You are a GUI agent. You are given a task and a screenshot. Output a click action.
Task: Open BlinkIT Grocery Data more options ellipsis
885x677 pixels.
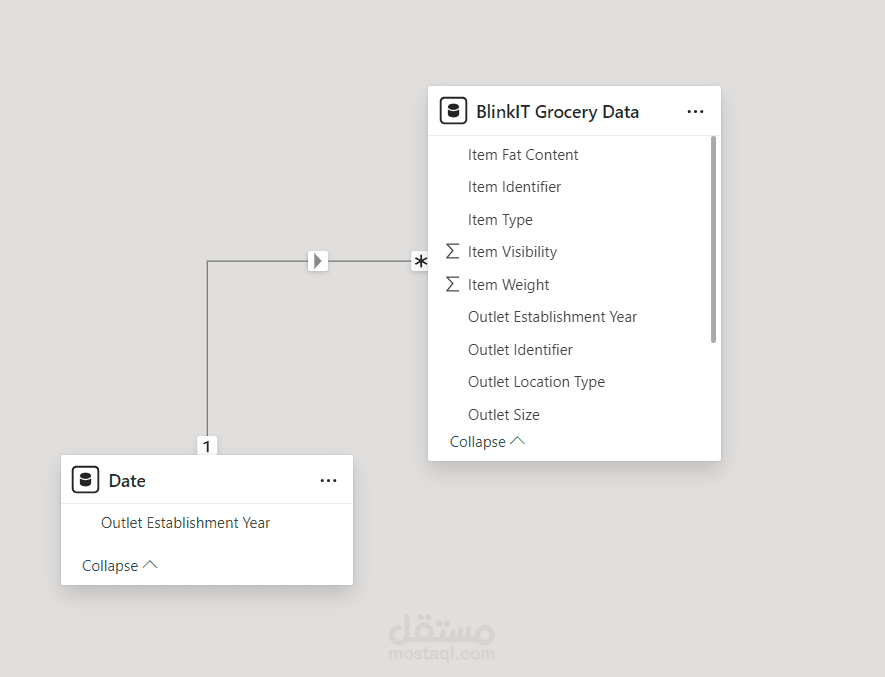(x=695, y=112)
